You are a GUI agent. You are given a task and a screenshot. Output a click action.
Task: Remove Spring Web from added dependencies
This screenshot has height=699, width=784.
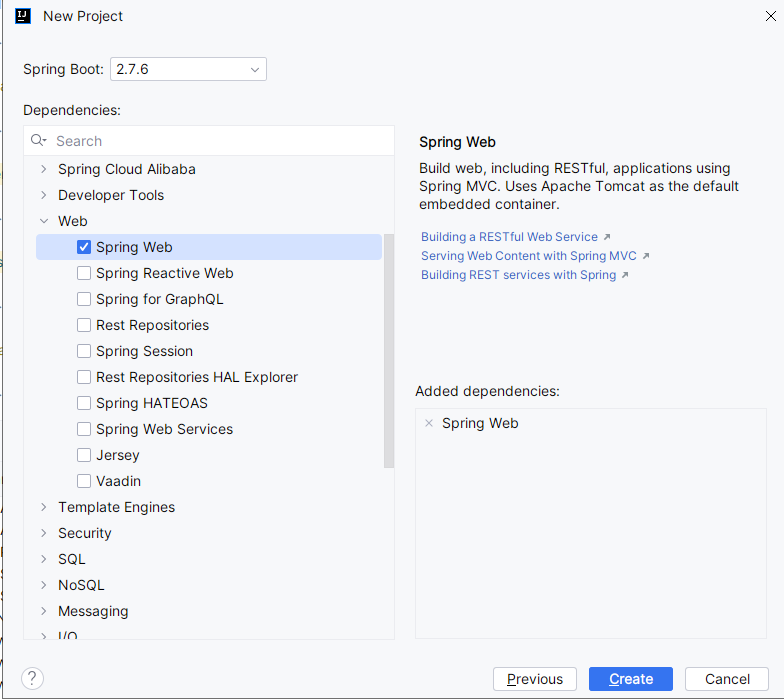click(x=428, y=423)
